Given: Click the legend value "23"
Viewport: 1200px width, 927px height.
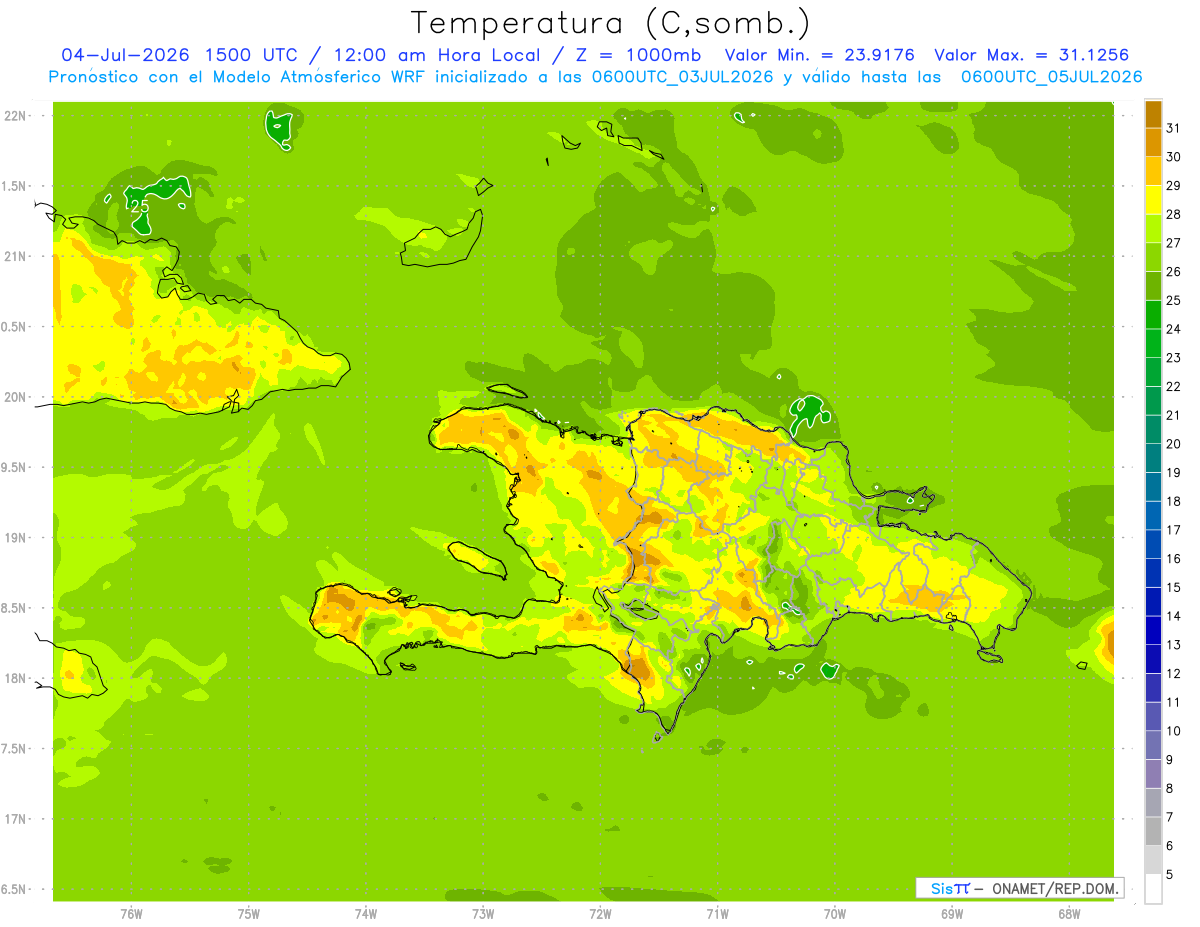Looking at the screenshot, I should pyautogui.click(x=1174, y=358).
